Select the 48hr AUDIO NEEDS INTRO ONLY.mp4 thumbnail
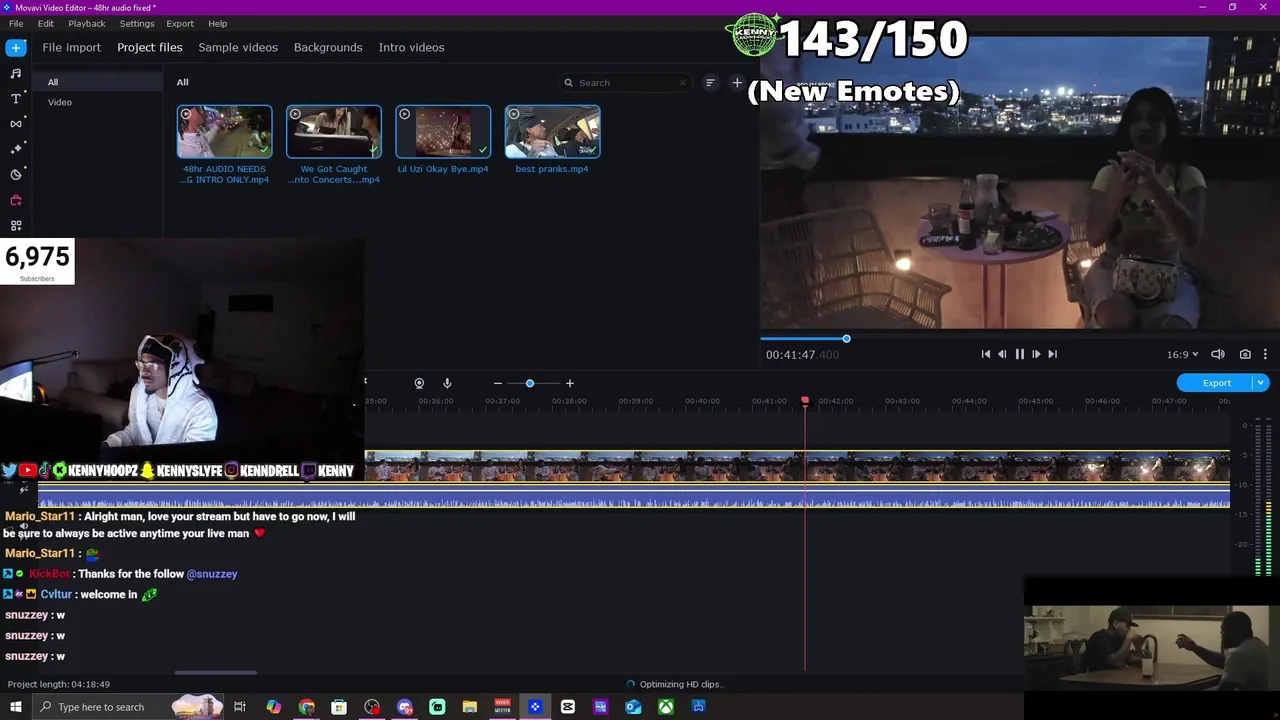 (224, 132)
